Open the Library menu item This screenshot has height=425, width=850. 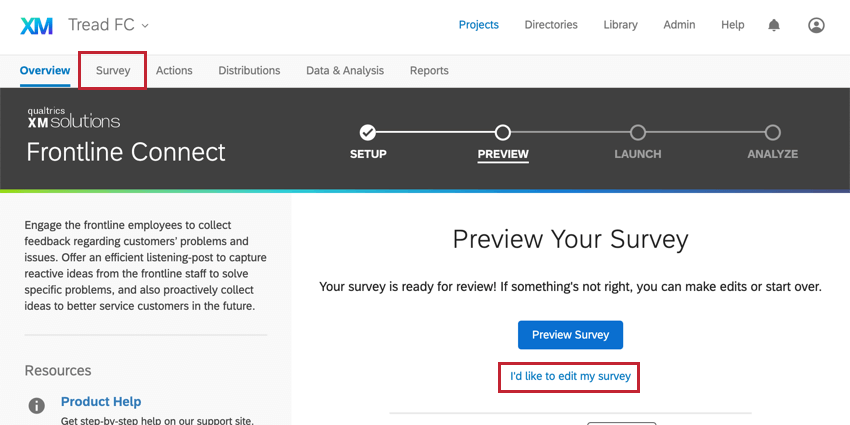(620, 25)
